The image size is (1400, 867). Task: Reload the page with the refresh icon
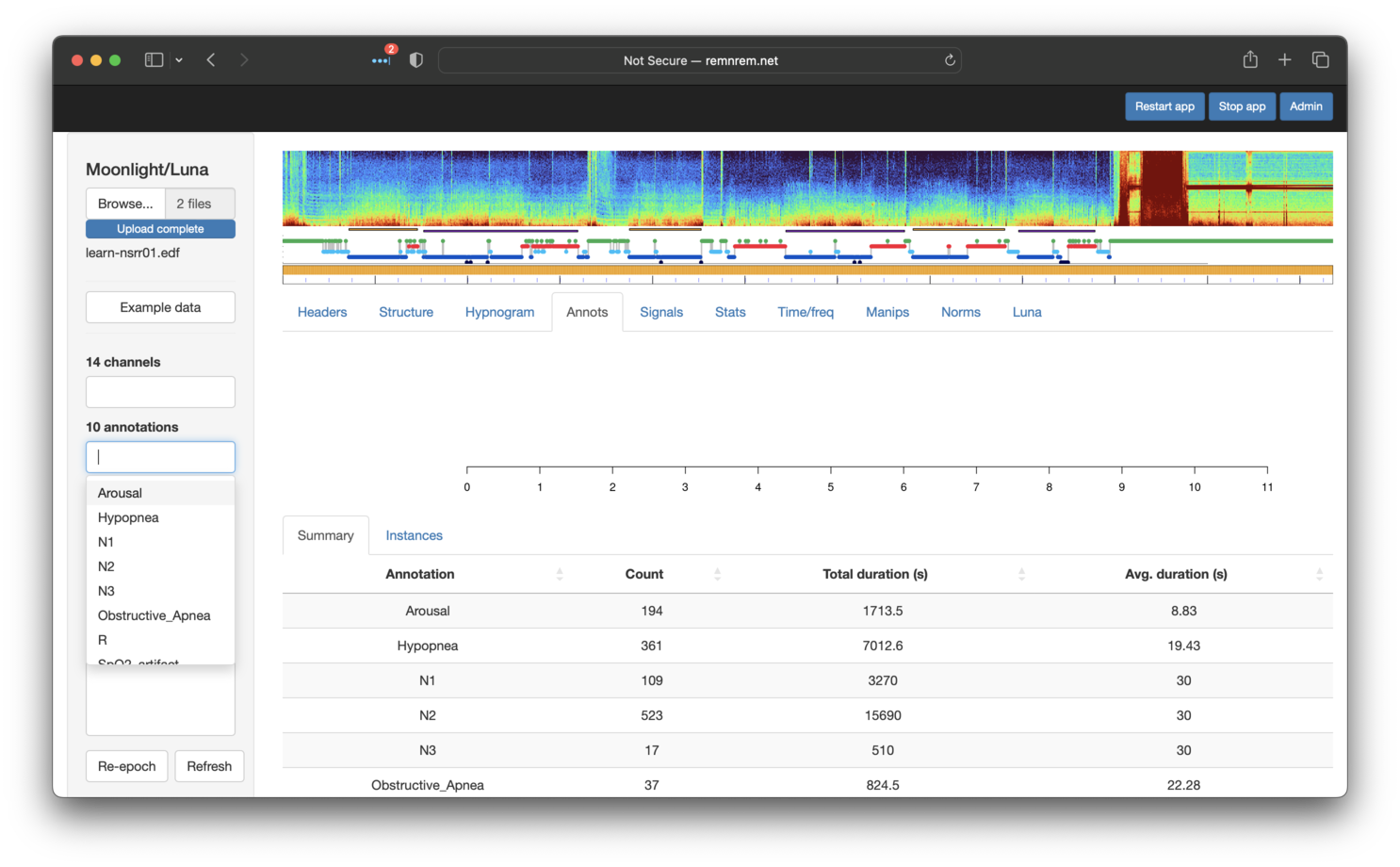pos(950,60)
